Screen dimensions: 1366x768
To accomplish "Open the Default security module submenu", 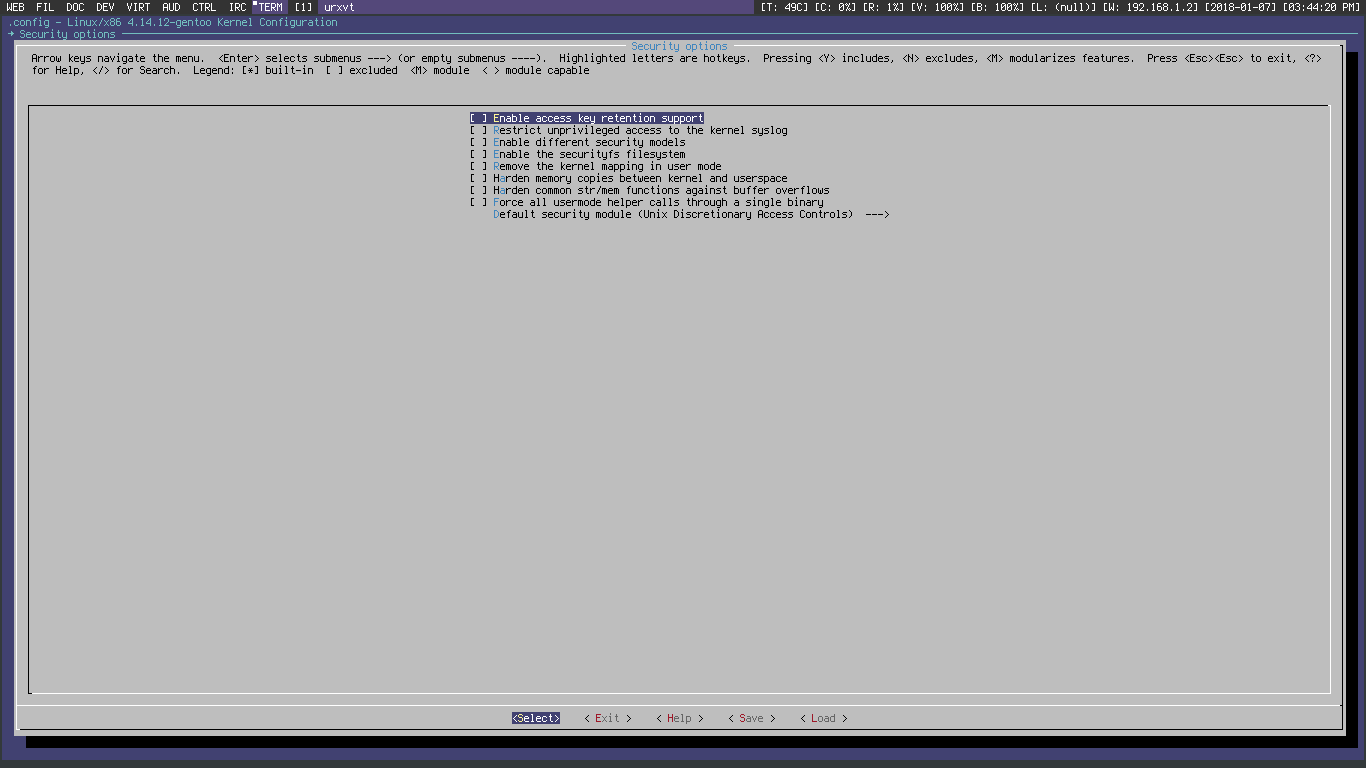I will [x=691, y=214].
